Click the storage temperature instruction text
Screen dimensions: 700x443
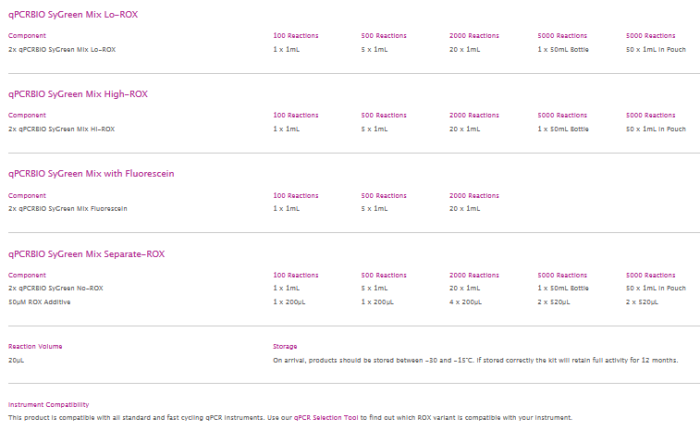[476, 359]
